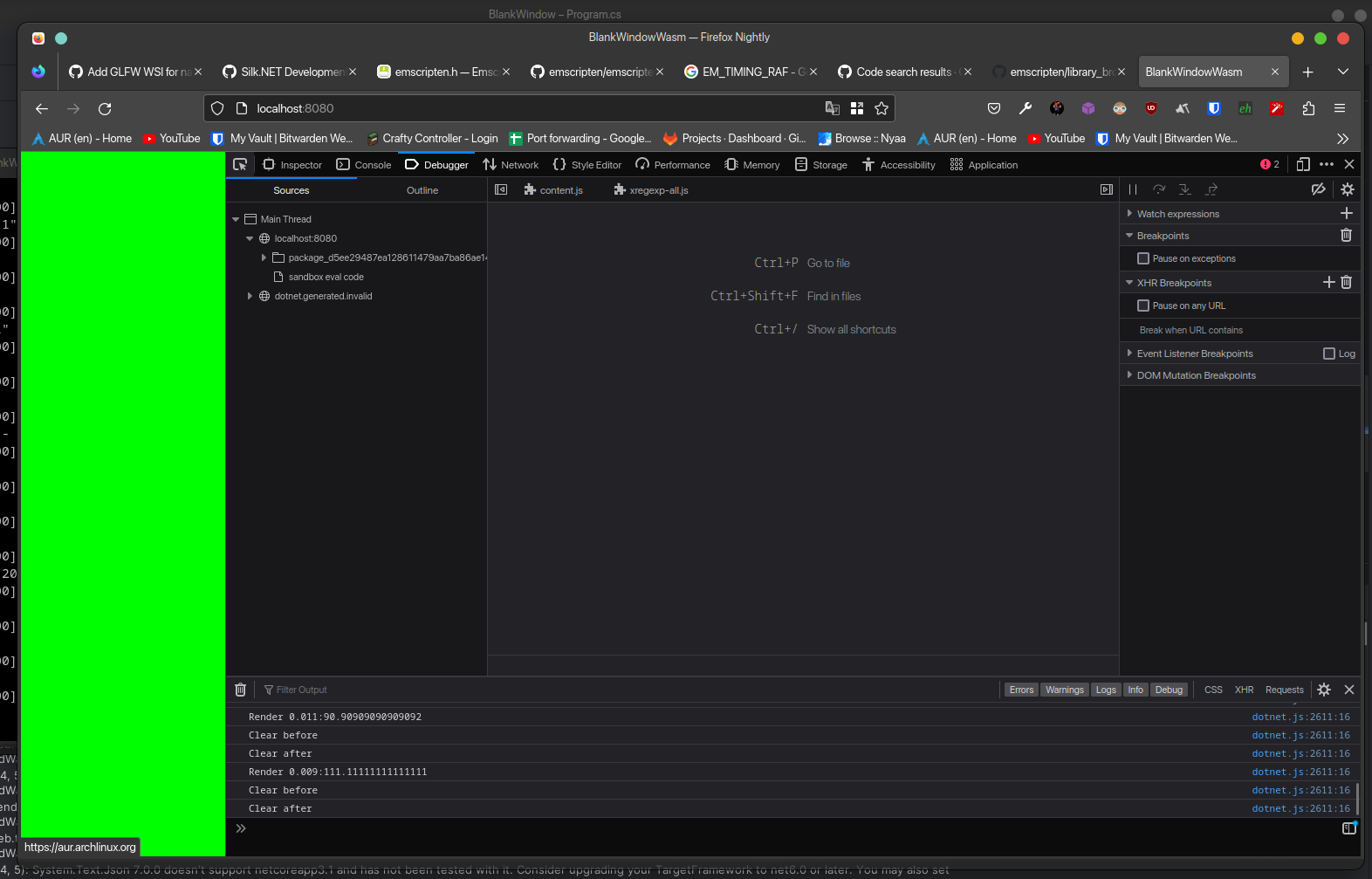Toggle the sources sidebar collapse icon
Screen dimensions: 1372x879
501,189
